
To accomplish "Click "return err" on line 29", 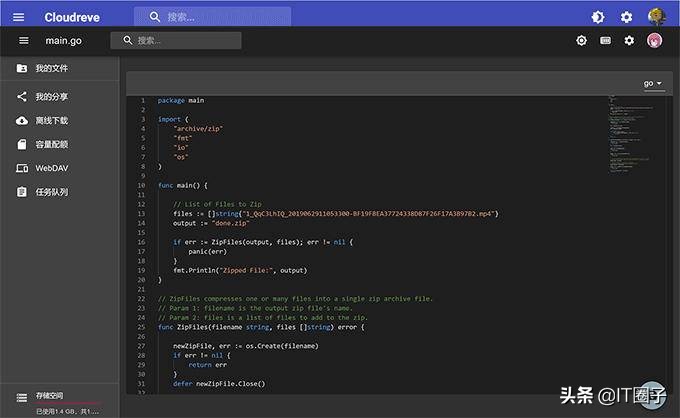I will (x=207, y=365).
